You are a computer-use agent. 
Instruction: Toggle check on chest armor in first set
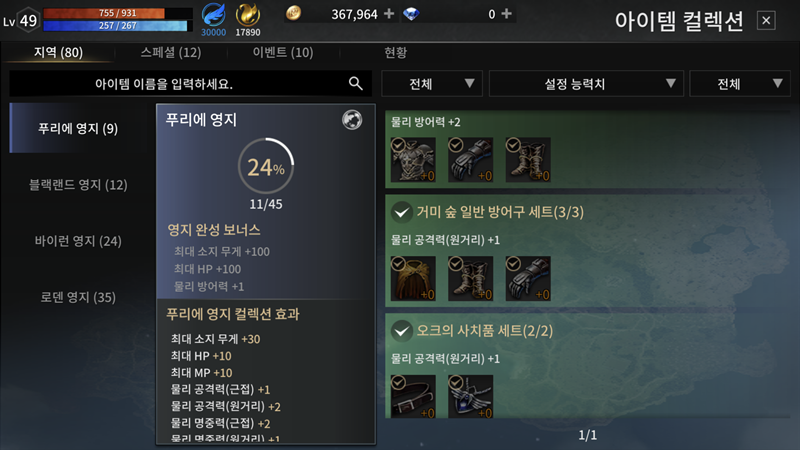click(398, 145)
